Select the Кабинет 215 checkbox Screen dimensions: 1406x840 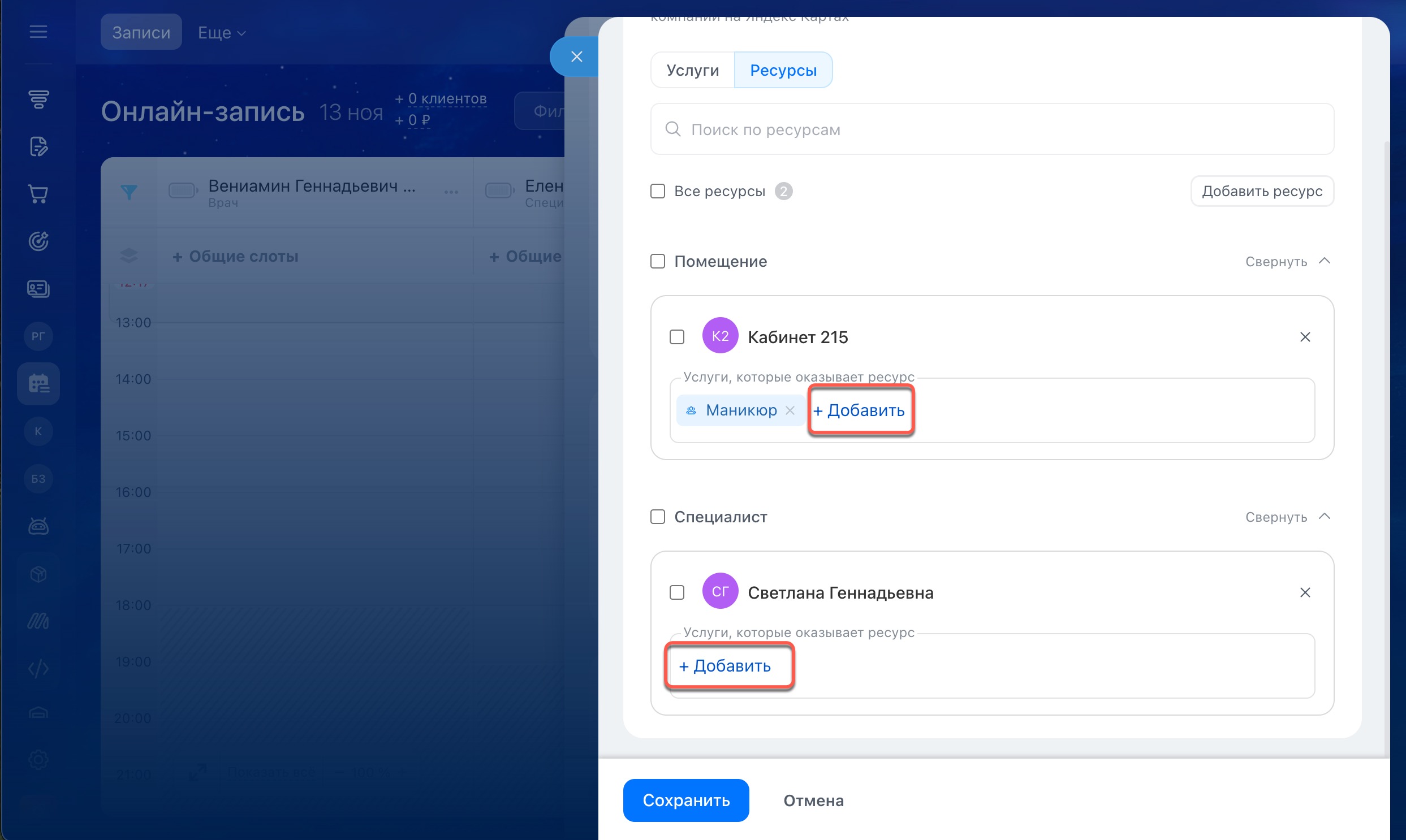click(676, 337)
